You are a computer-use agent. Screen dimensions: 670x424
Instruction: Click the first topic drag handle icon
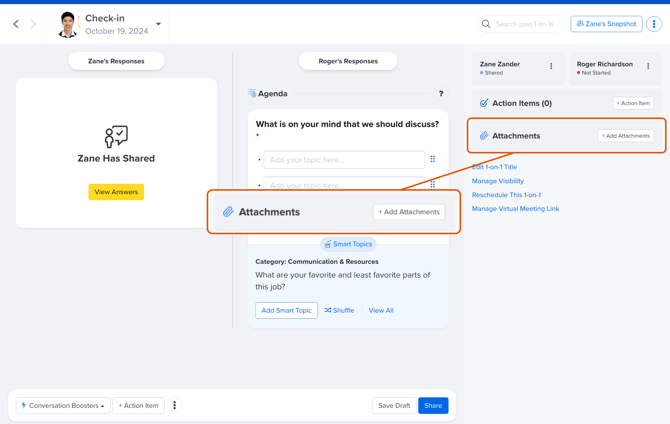point(433,159)
